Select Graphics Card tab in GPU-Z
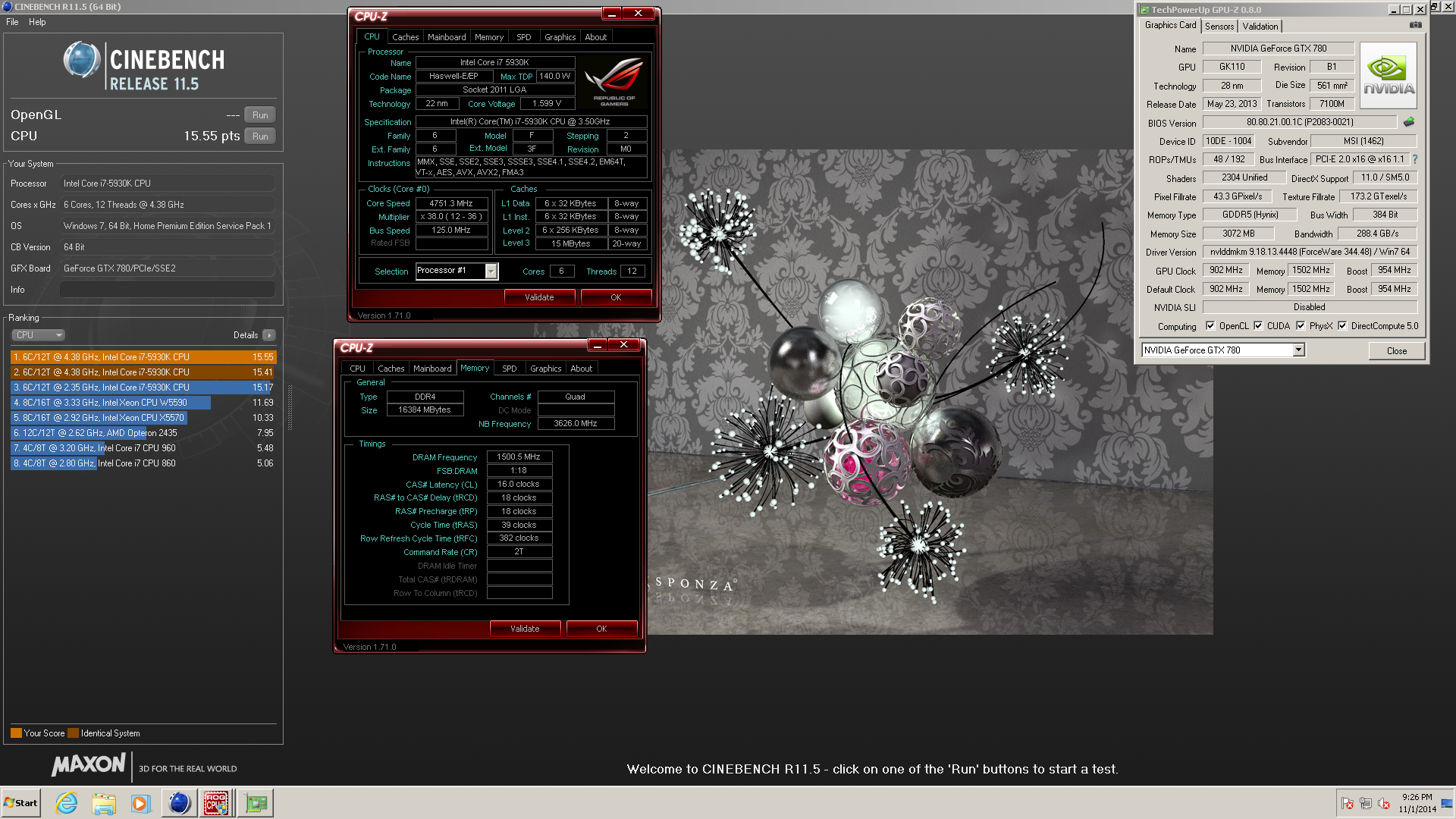The height and width of the screenshot is (819, 1456). [x=1170, y=26]
